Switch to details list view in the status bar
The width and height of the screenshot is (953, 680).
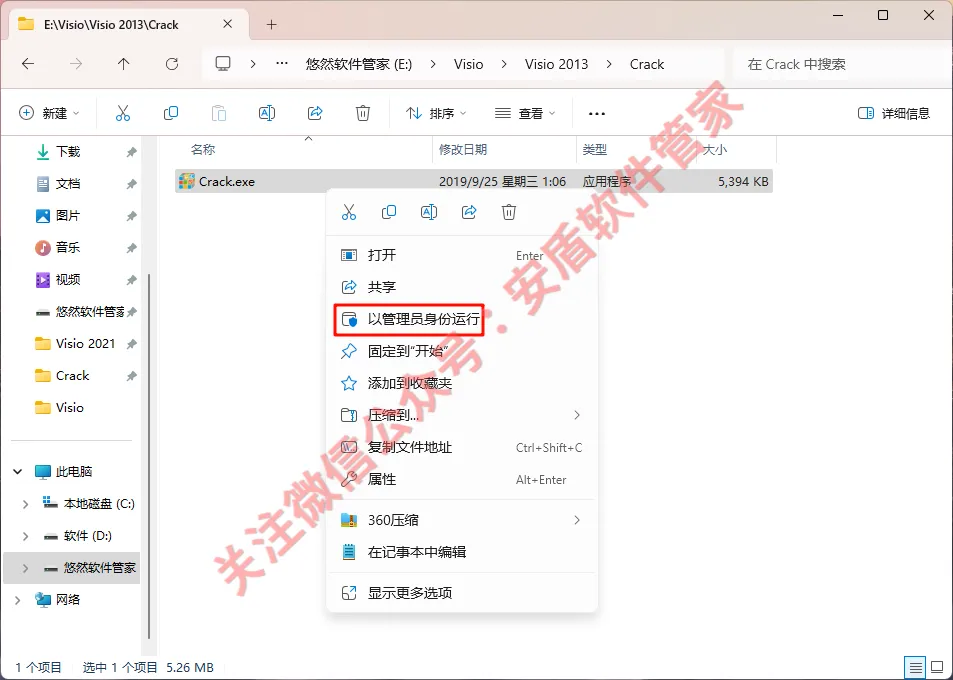point(915,667)
